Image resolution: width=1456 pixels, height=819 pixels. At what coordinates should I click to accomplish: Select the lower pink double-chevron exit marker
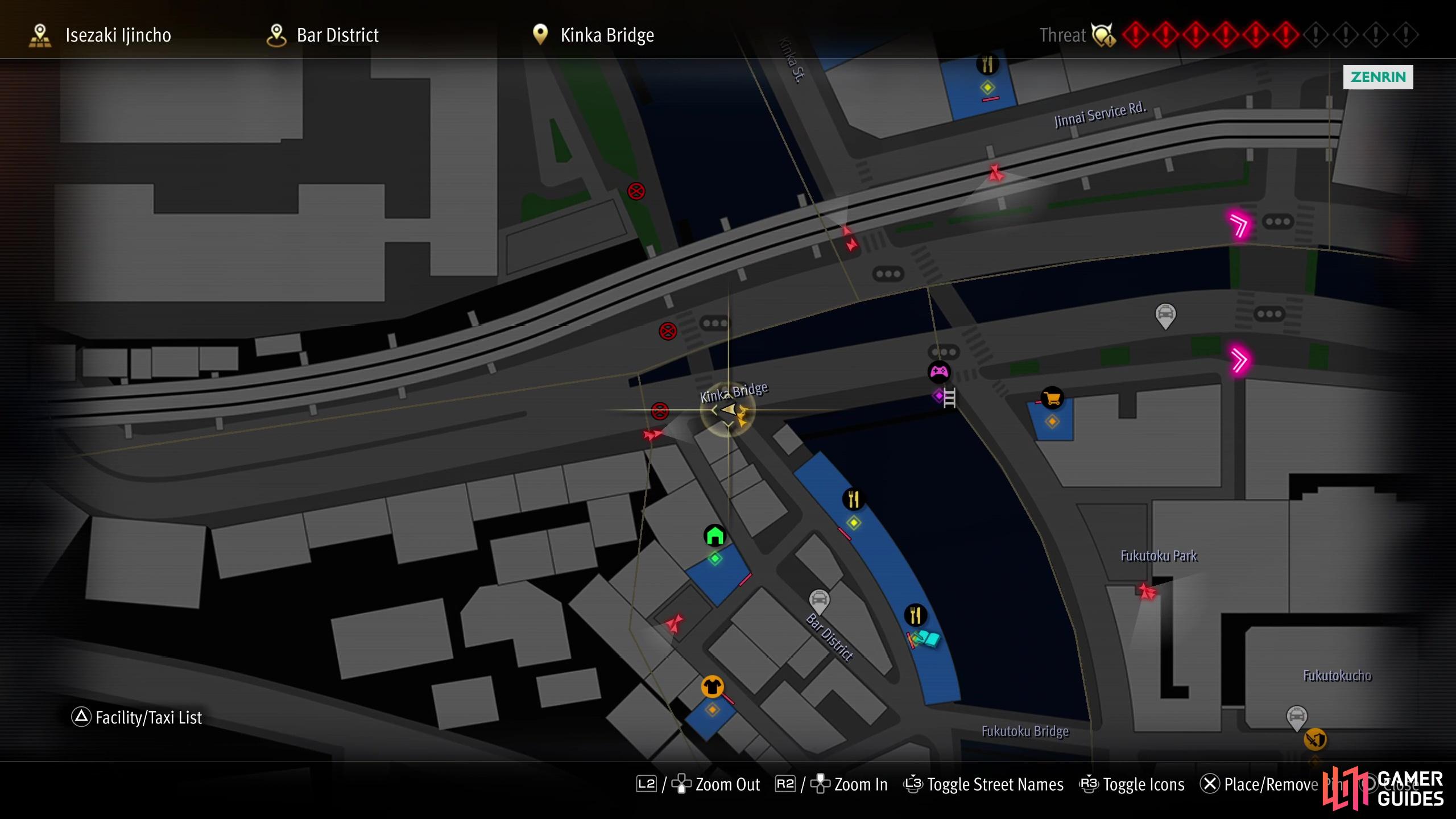(x=1239, y=359)
